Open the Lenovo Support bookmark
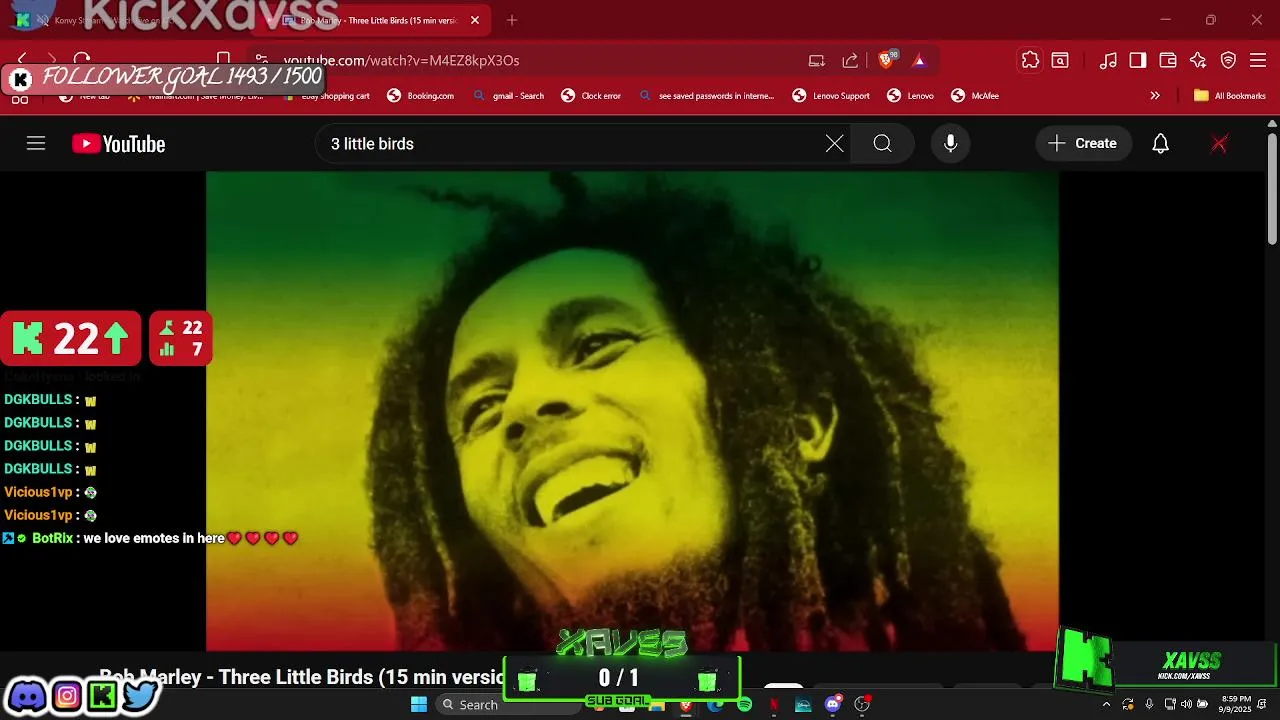Viewport: 1280px width, 720px height. [831, 96]
